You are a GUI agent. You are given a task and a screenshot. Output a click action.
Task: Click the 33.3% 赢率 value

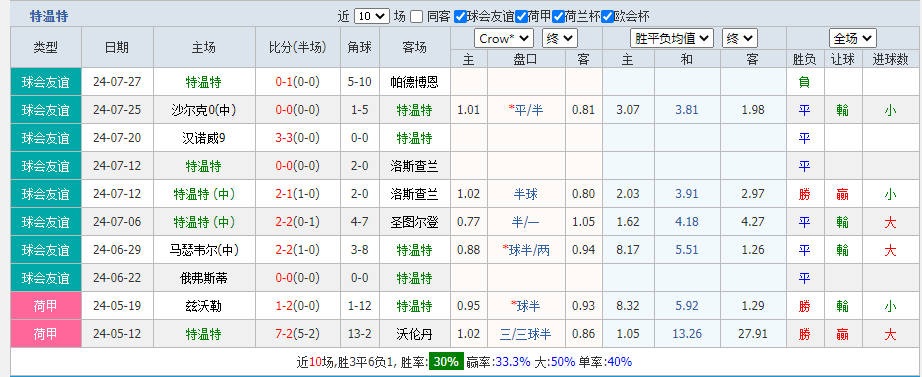click(x=513, y=362)
